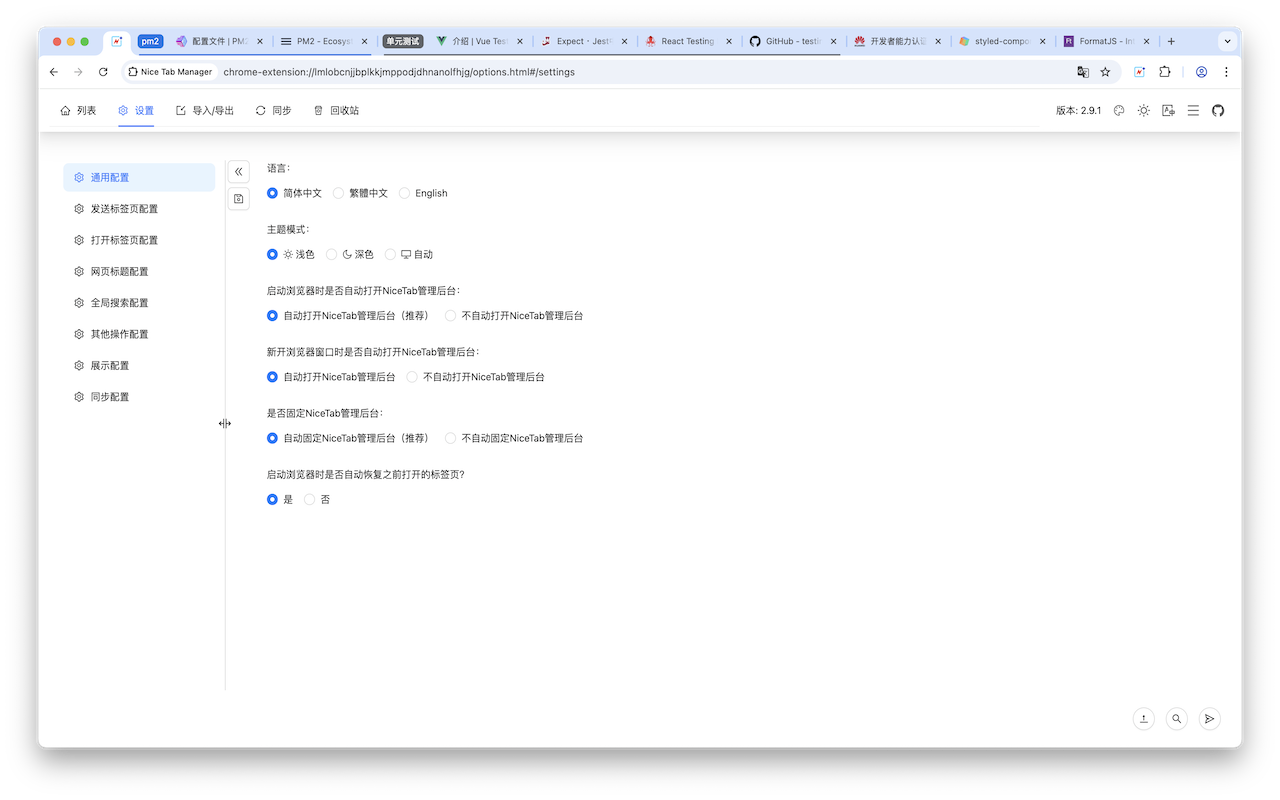The width and height of the screenshot is (1280, 800).
Task: Switch to the 同步 page
Action: (273, 111)
